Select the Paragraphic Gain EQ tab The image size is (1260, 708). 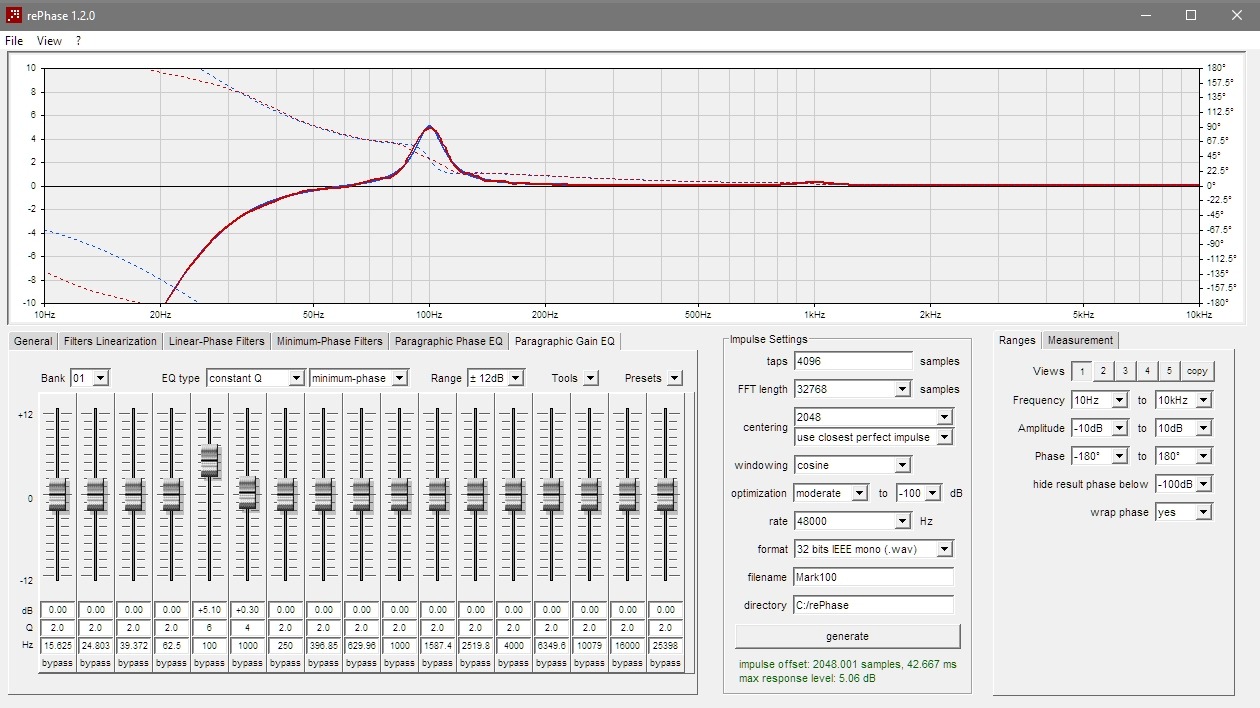(565, 341)
